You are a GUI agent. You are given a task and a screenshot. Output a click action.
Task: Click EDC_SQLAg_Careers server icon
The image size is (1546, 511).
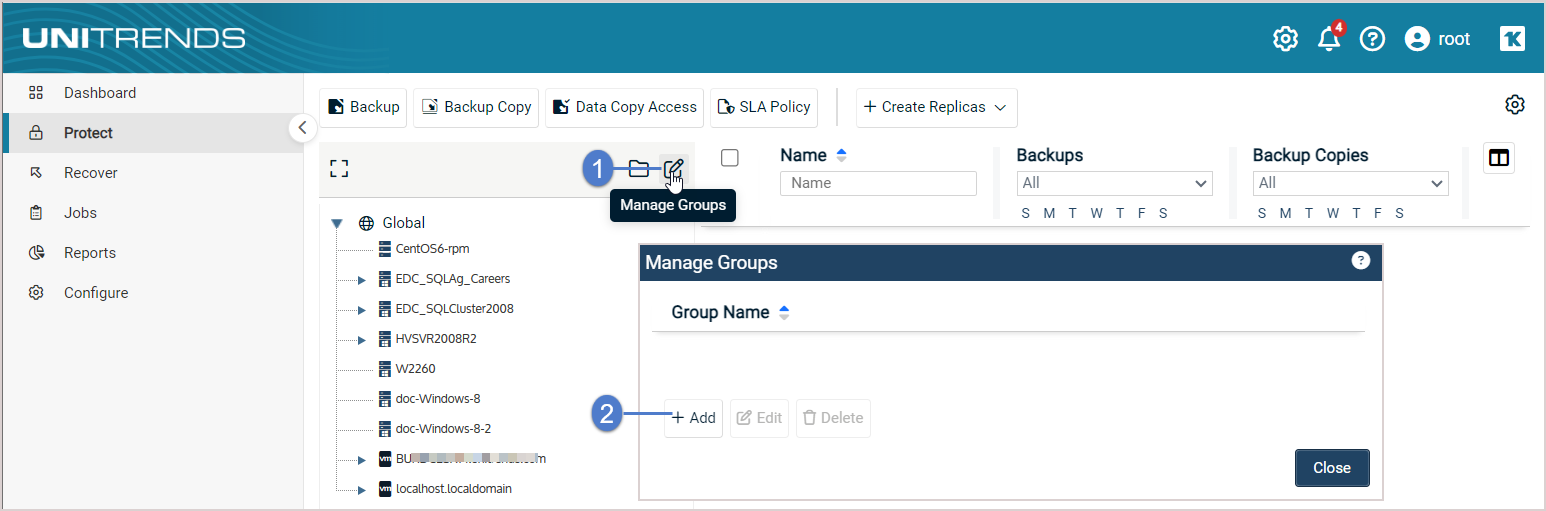click(x=385, y=279)
